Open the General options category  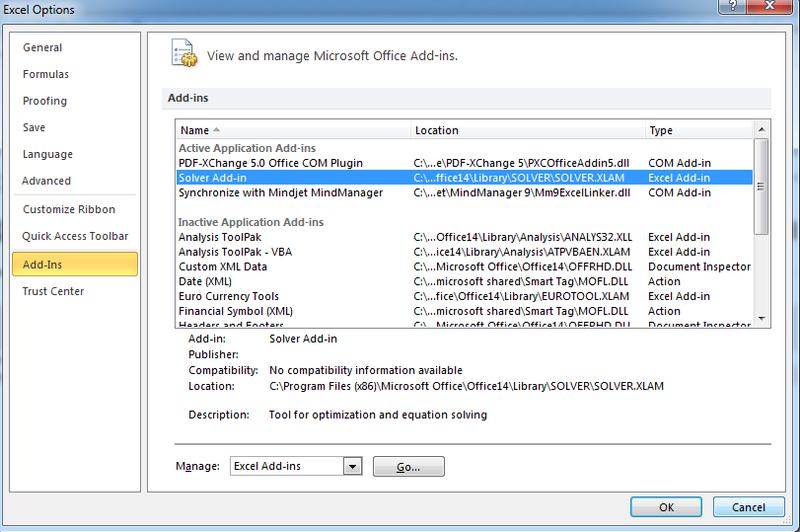pos(42,47)
